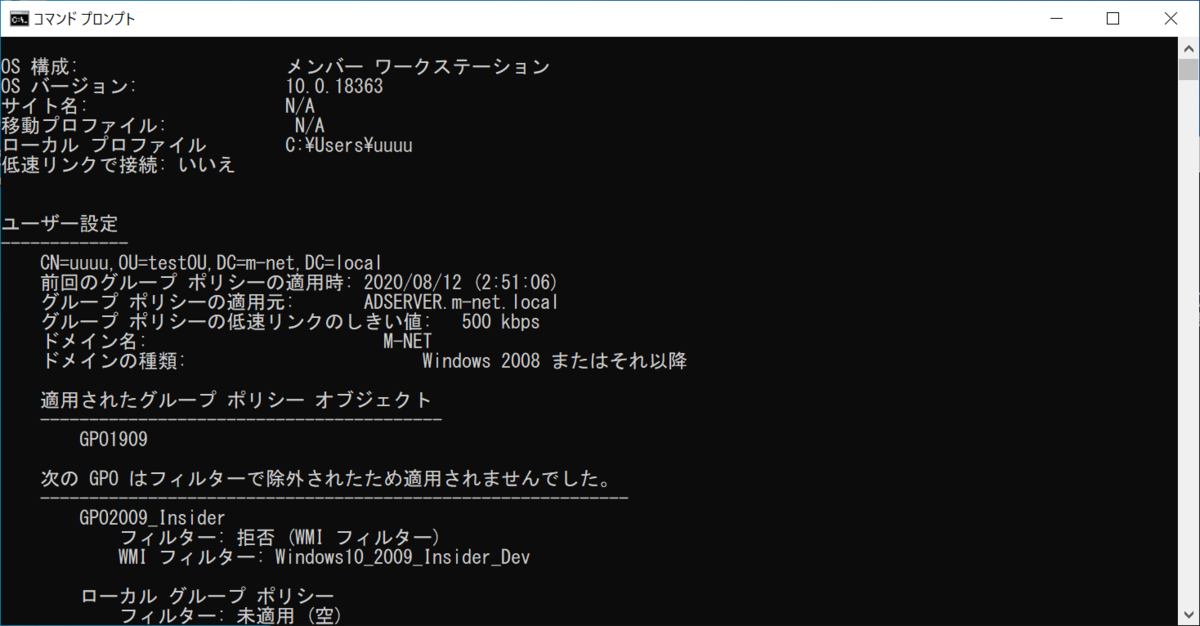1200x626 pixels.
Task: Click the line 低速リンクで接続: いいえ
Action: pos(118,165)
